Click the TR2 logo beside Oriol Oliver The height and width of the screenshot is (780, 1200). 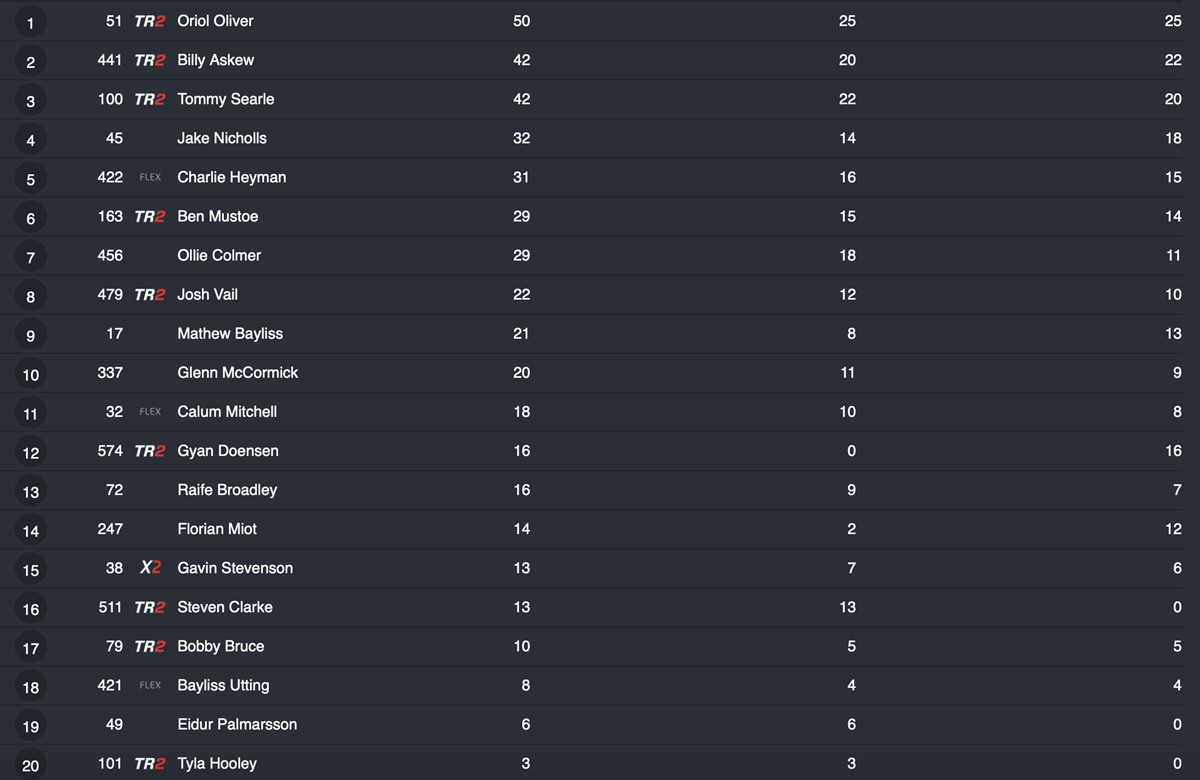pos(149,21)
